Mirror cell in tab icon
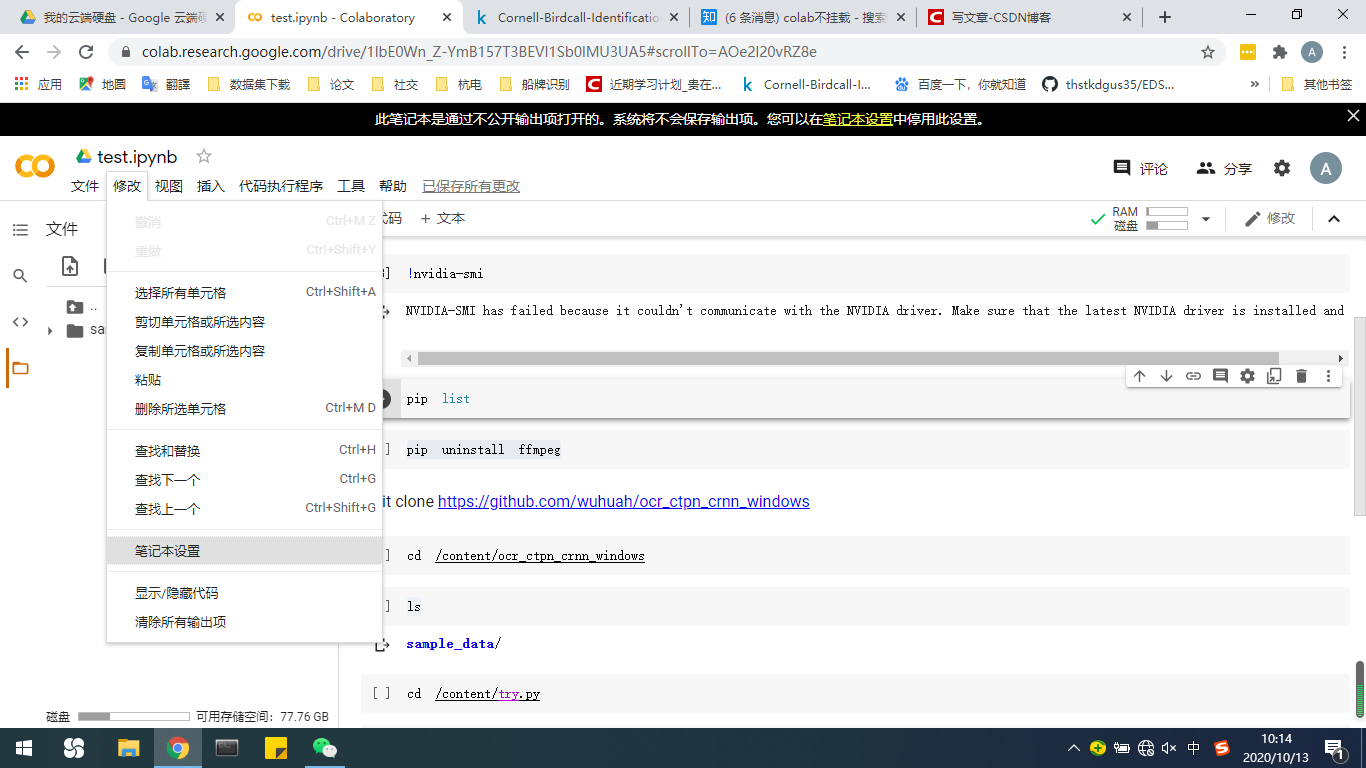Screen dimensions: 1366x768 [1274, 376]
